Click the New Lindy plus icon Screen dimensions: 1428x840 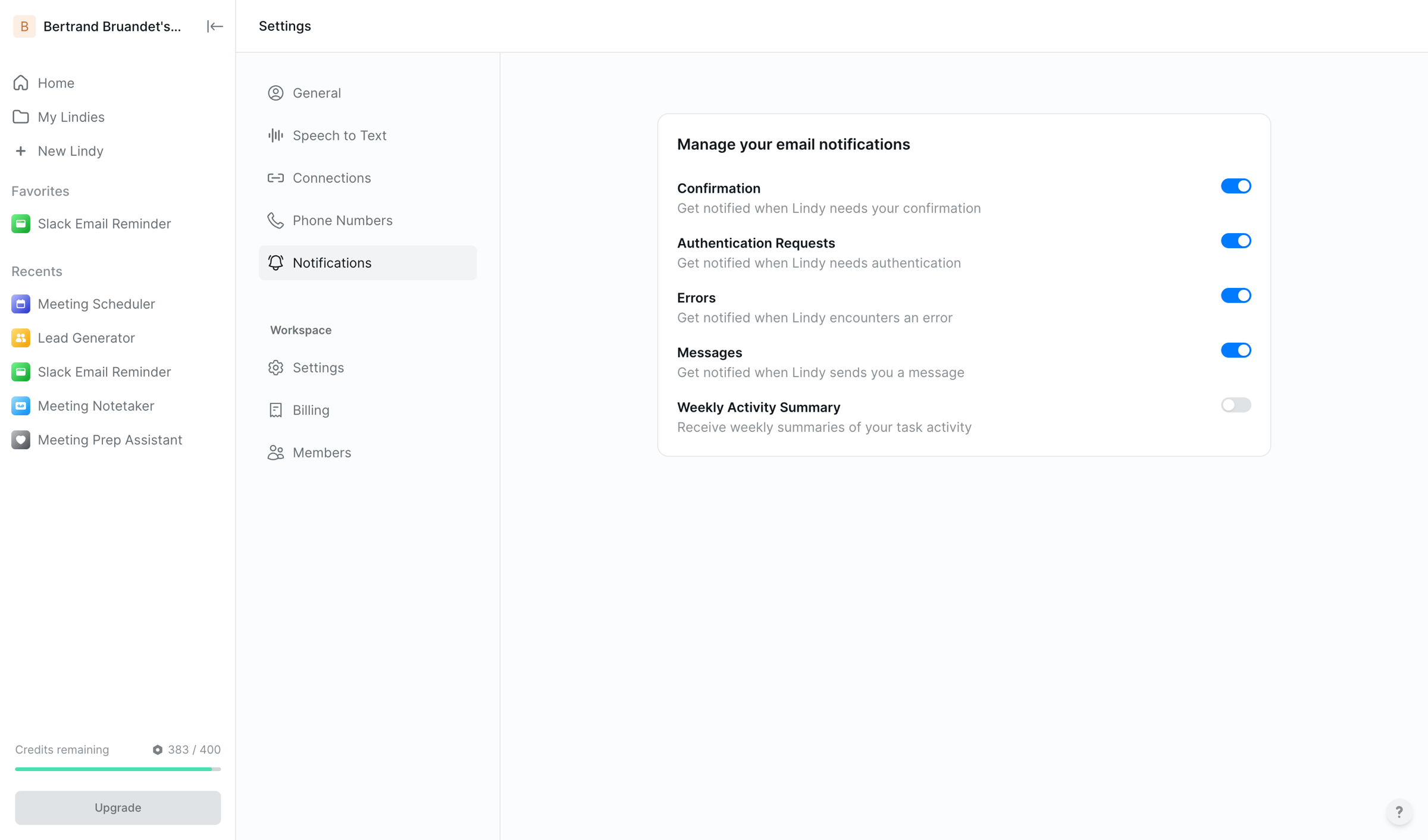[21, 151]
